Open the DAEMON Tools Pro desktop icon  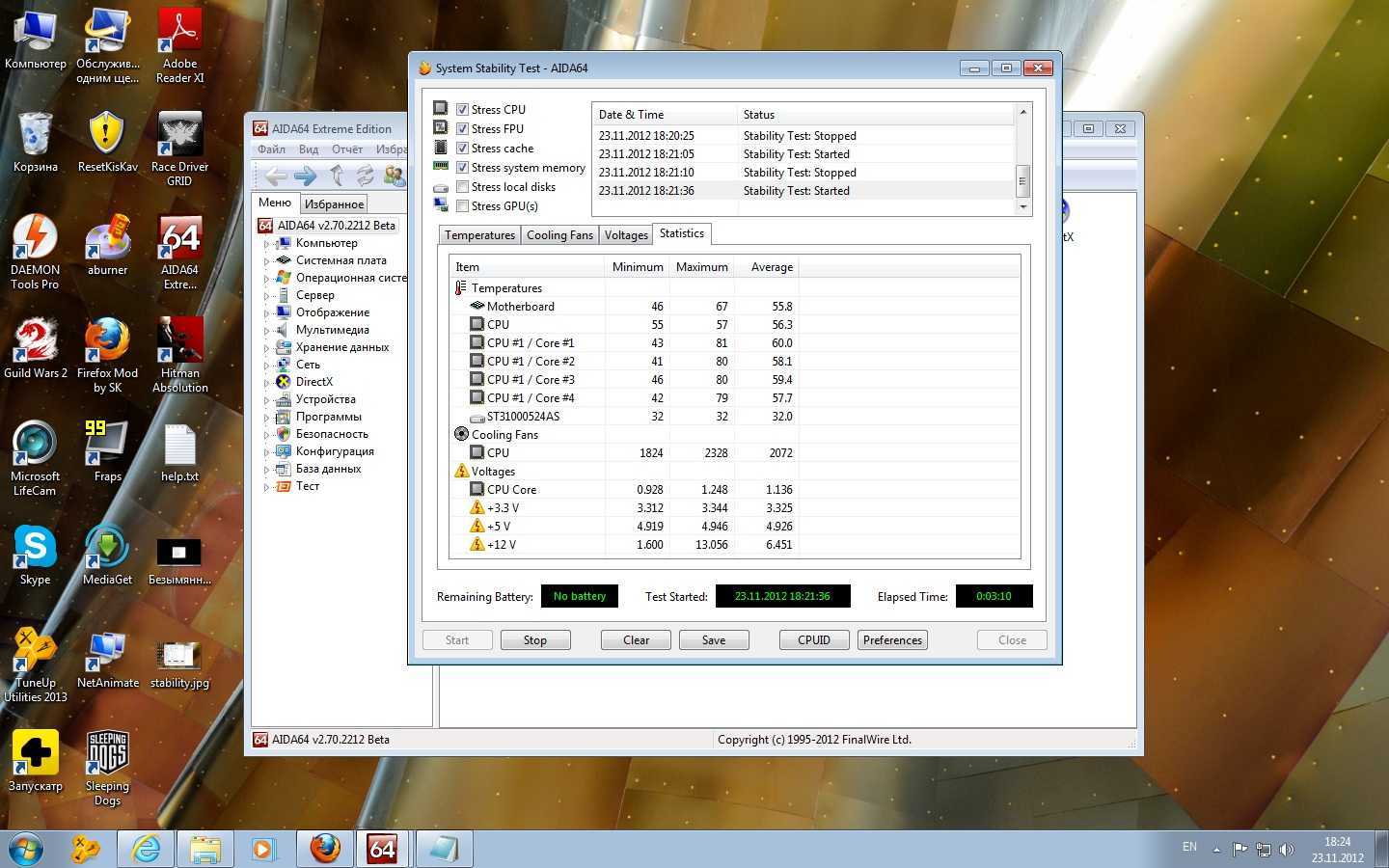(x=35, y=252)
